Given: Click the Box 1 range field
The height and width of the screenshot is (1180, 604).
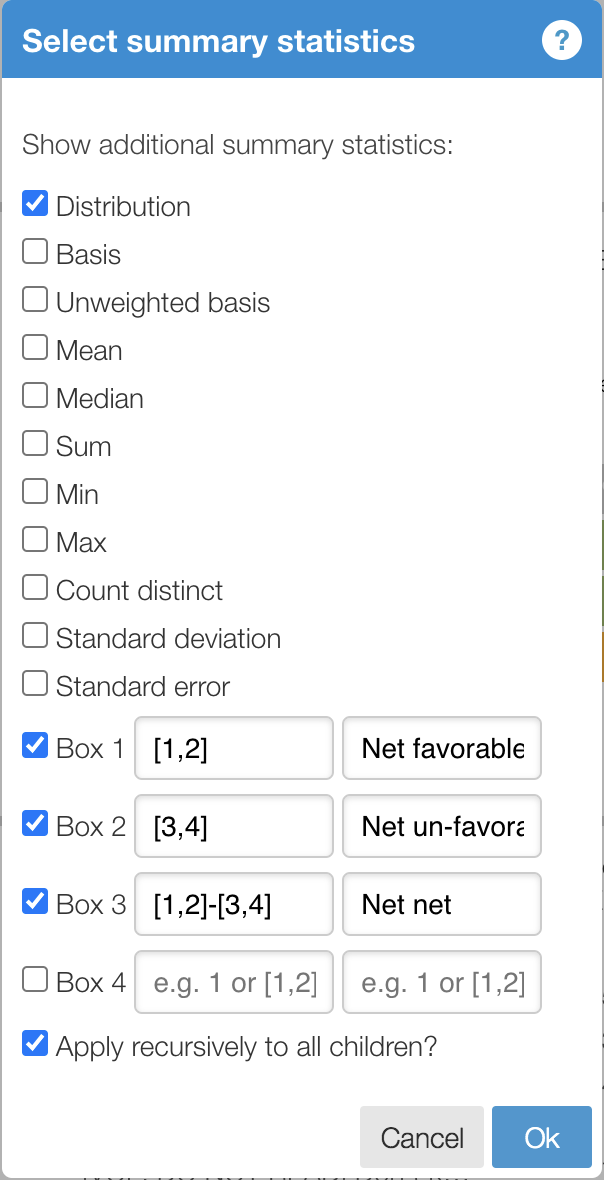Looking at the screenshot, I should click(x=234, y=748).
